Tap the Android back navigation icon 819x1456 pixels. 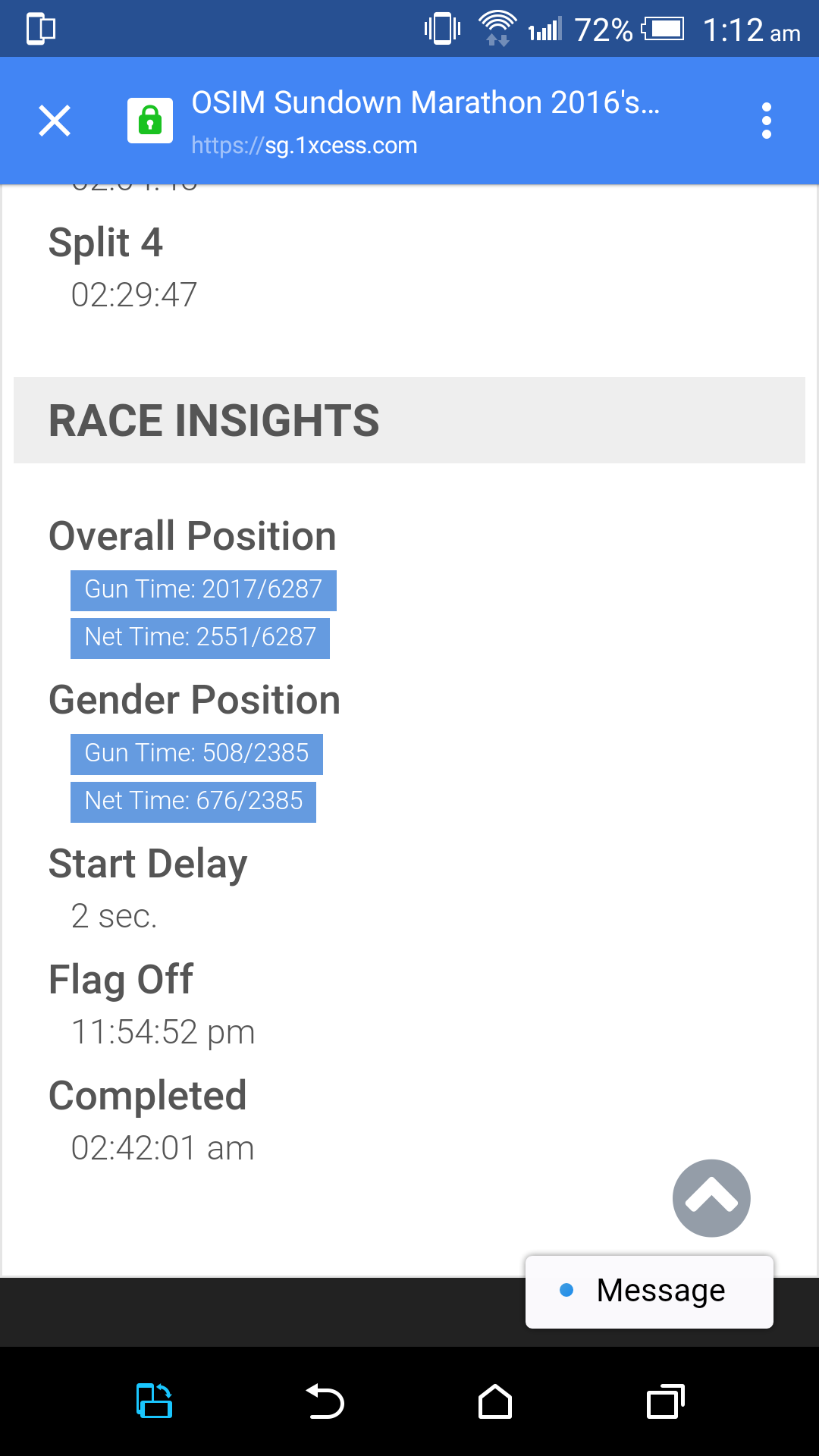325,1401
